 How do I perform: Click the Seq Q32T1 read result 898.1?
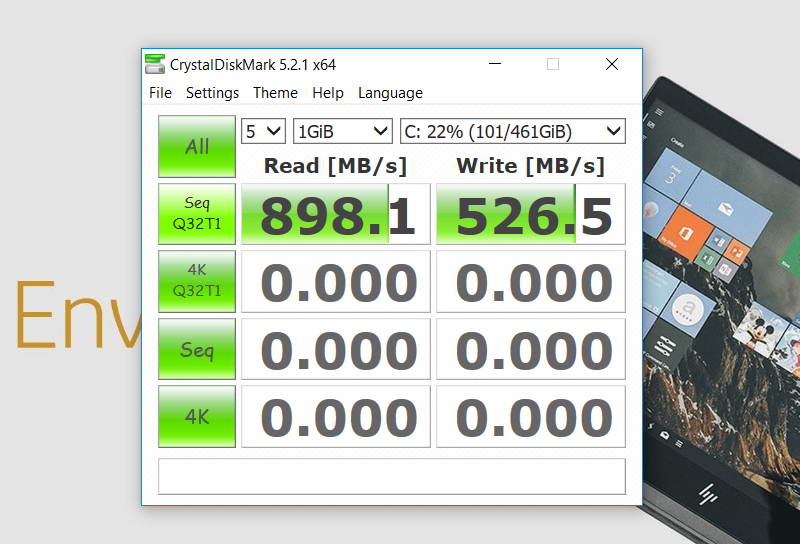336,214
